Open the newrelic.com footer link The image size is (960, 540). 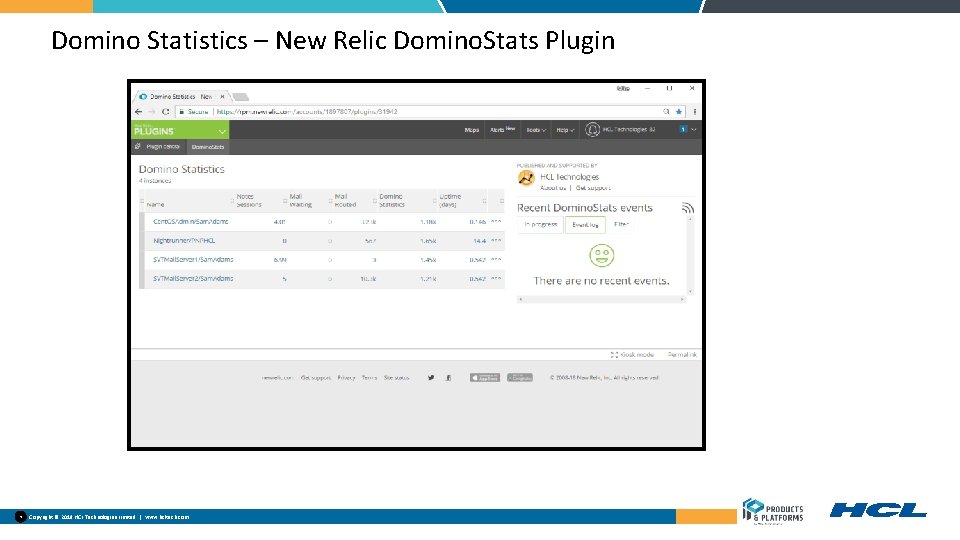pyautogui.click(x=277, y=378)
